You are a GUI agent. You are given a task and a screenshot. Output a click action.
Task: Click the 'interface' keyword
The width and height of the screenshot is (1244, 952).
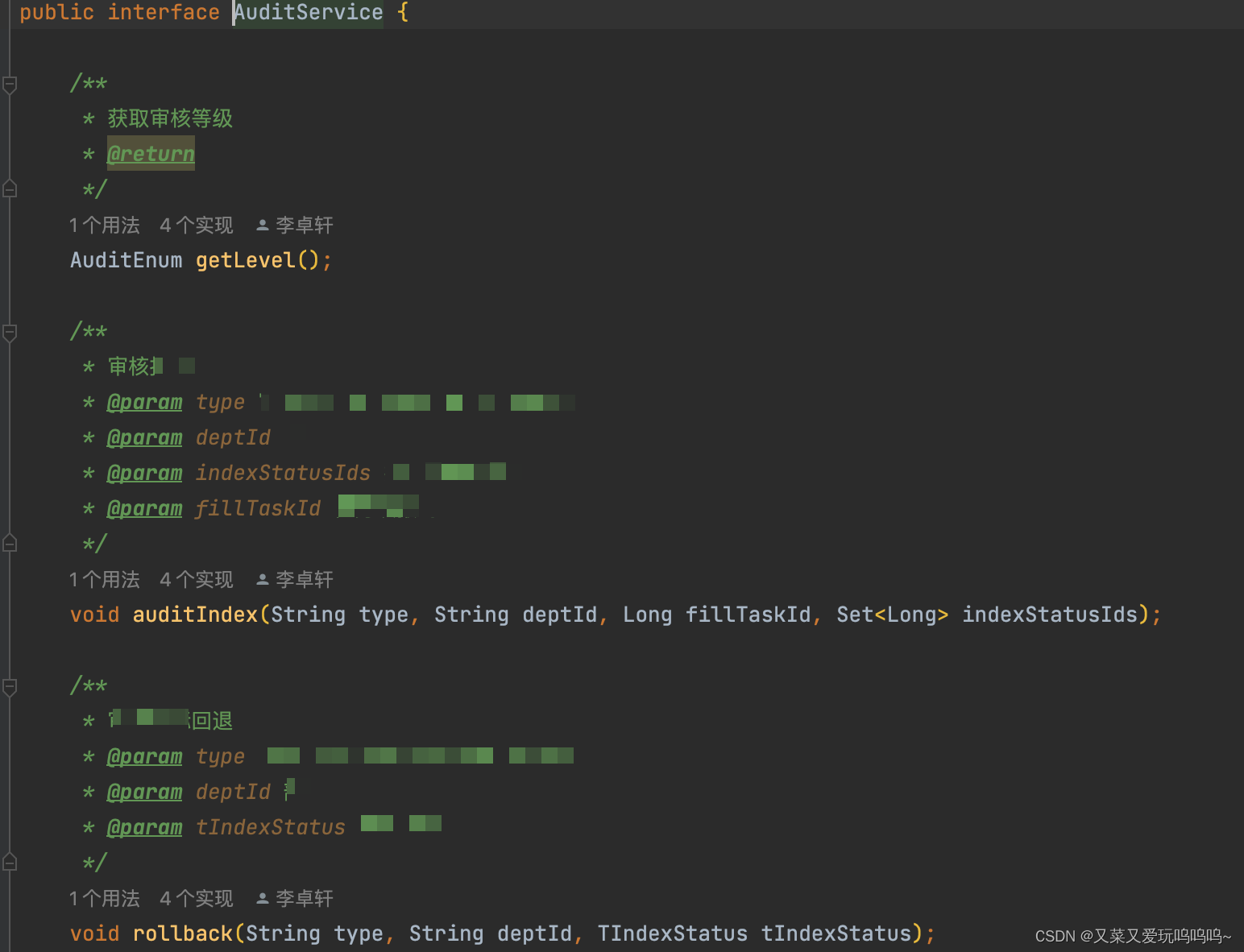[164, 13]
